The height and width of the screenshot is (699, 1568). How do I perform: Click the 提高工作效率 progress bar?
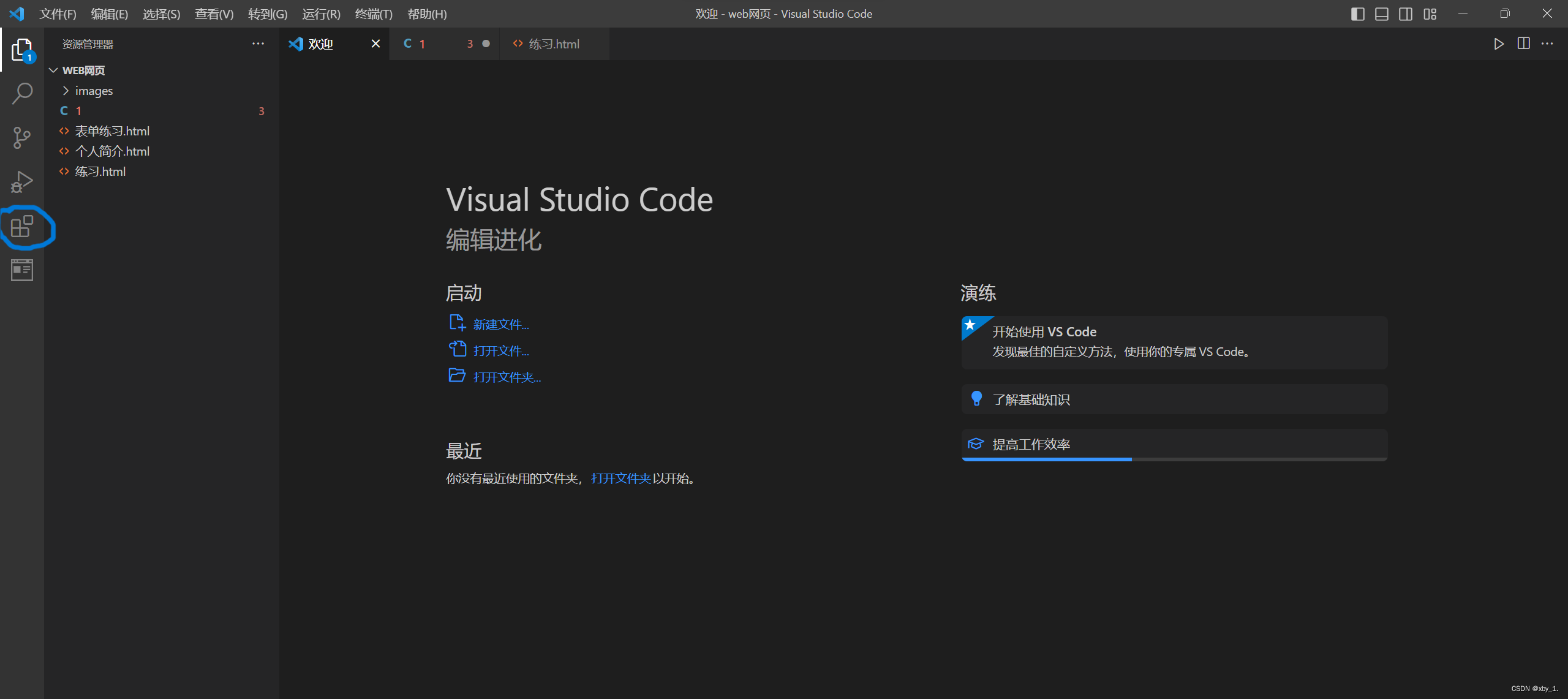tap(1174, 459)
